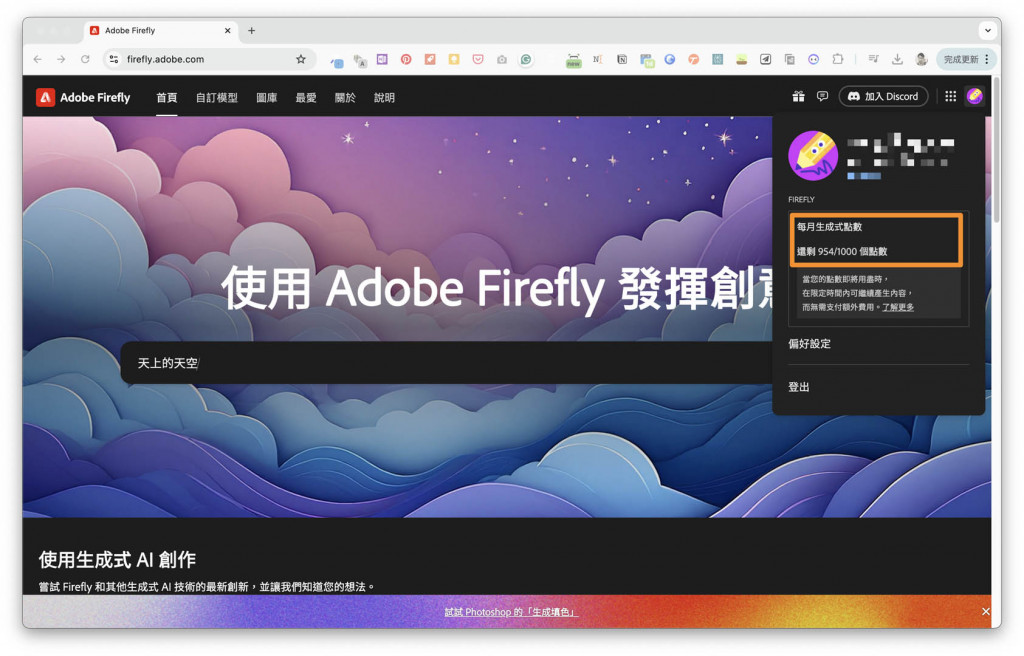Open the 最愛 favorites page

click(x=306, y=97)
